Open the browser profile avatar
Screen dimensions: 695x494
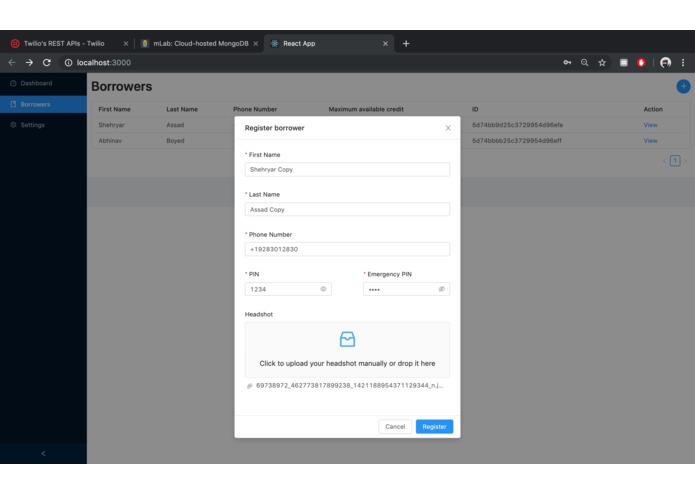[x=665, y=63]
